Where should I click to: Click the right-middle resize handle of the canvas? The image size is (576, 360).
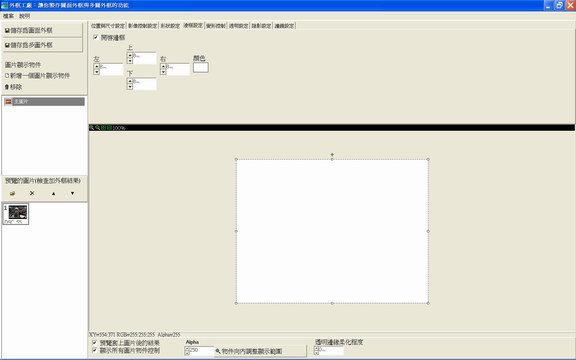428,231
